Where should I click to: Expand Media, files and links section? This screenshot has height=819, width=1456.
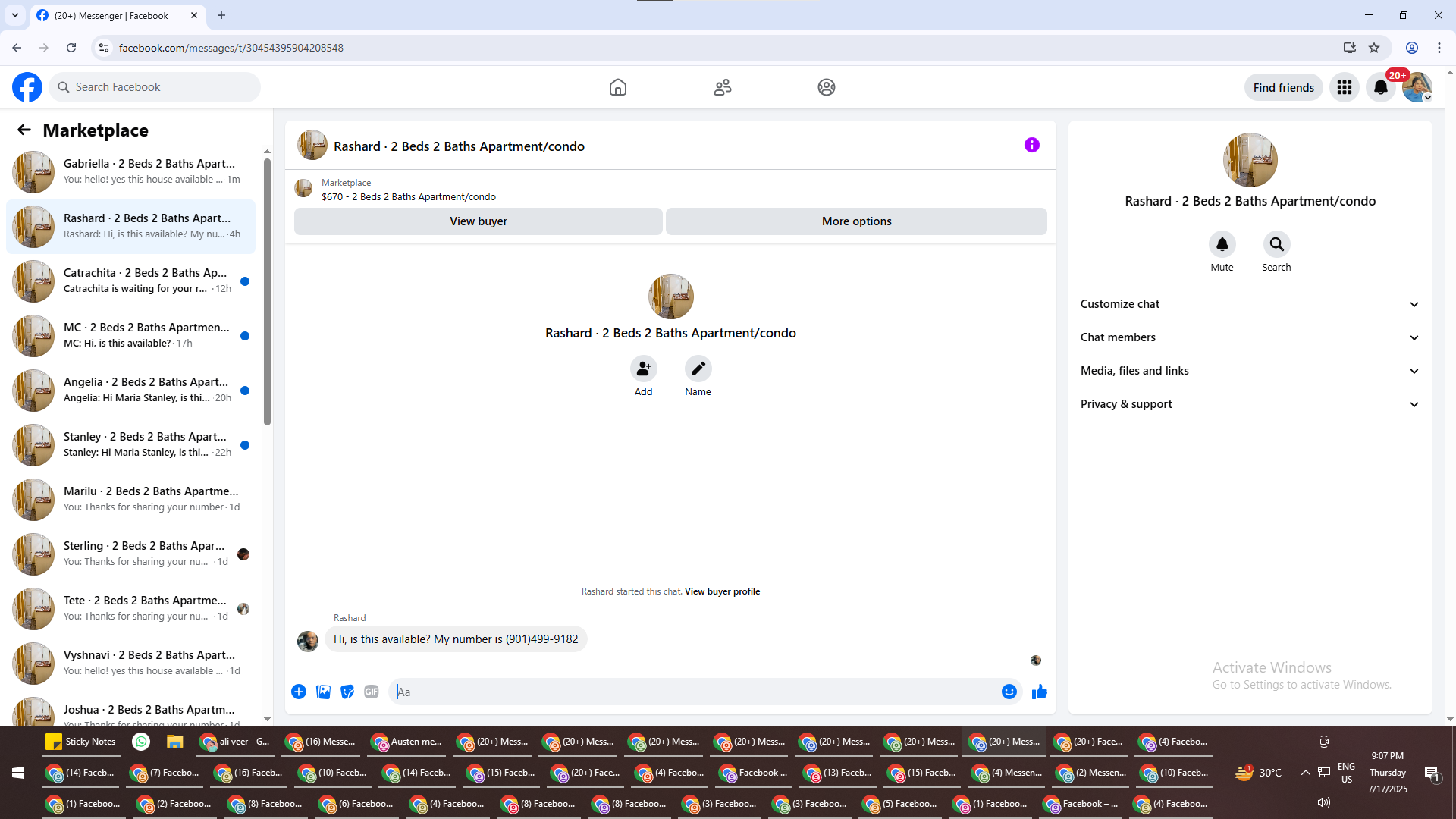point(1250,371)
